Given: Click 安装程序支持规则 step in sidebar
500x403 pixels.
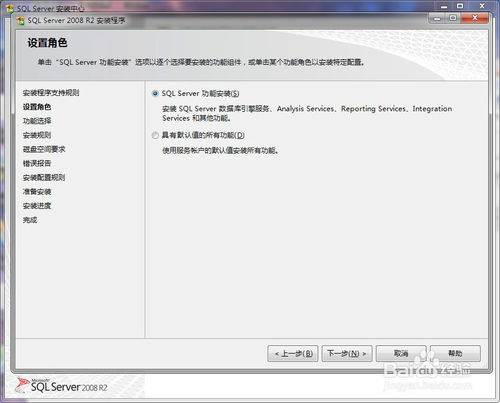Looking at the screenshot, I should (51, 93).
